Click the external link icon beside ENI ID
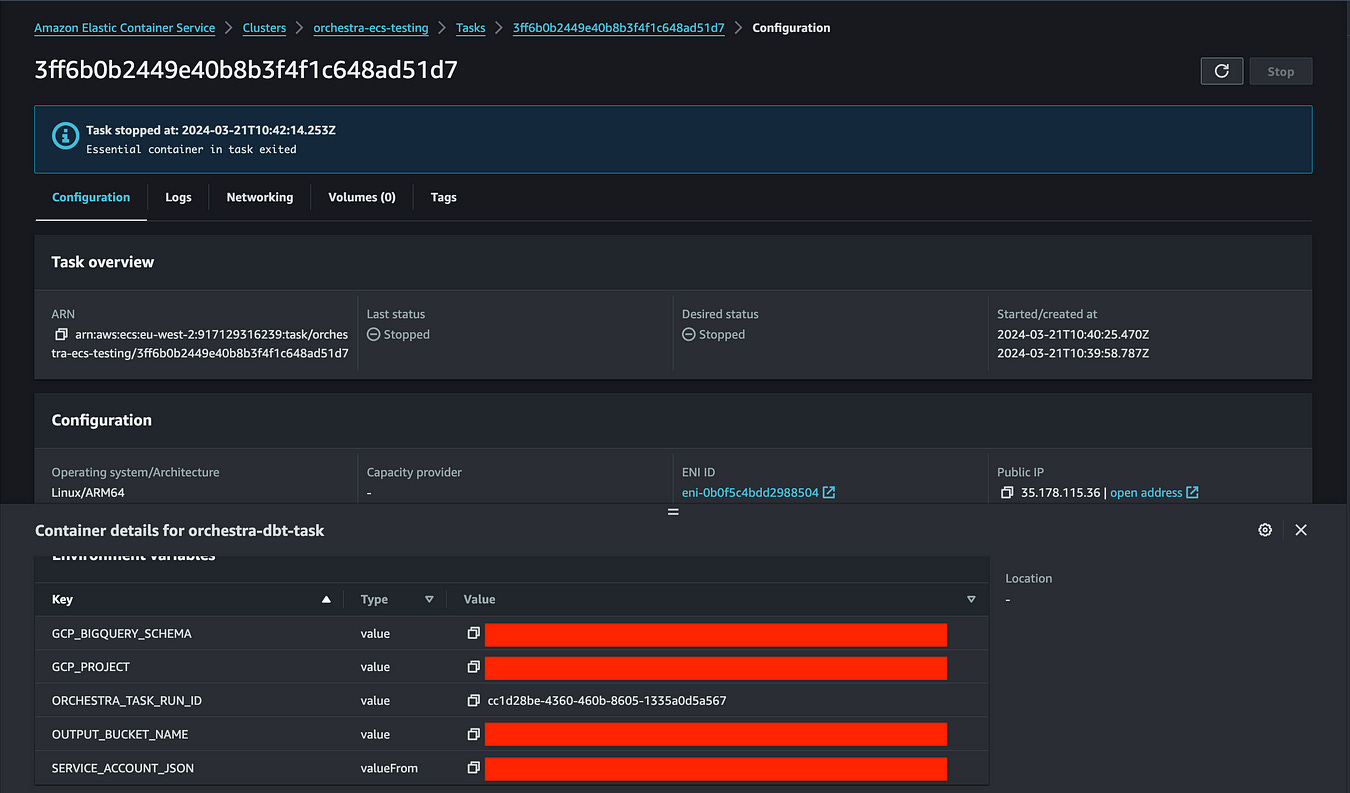The width and height of the screenshot is (1350, 793). [829, 493]
